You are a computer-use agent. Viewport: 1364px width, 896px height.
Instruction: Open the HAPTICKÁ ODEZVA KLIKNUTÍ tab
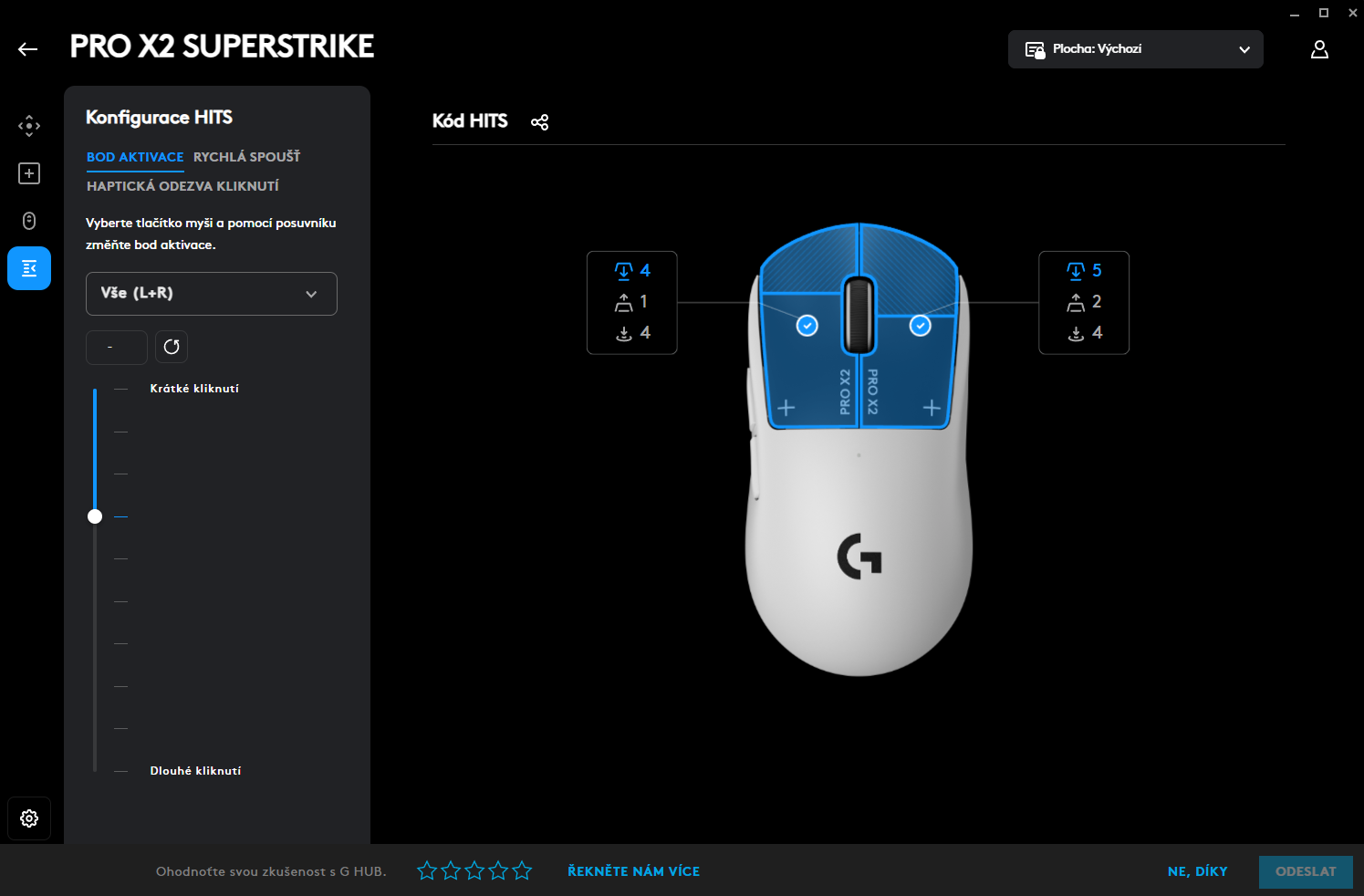tap(182, 185)
